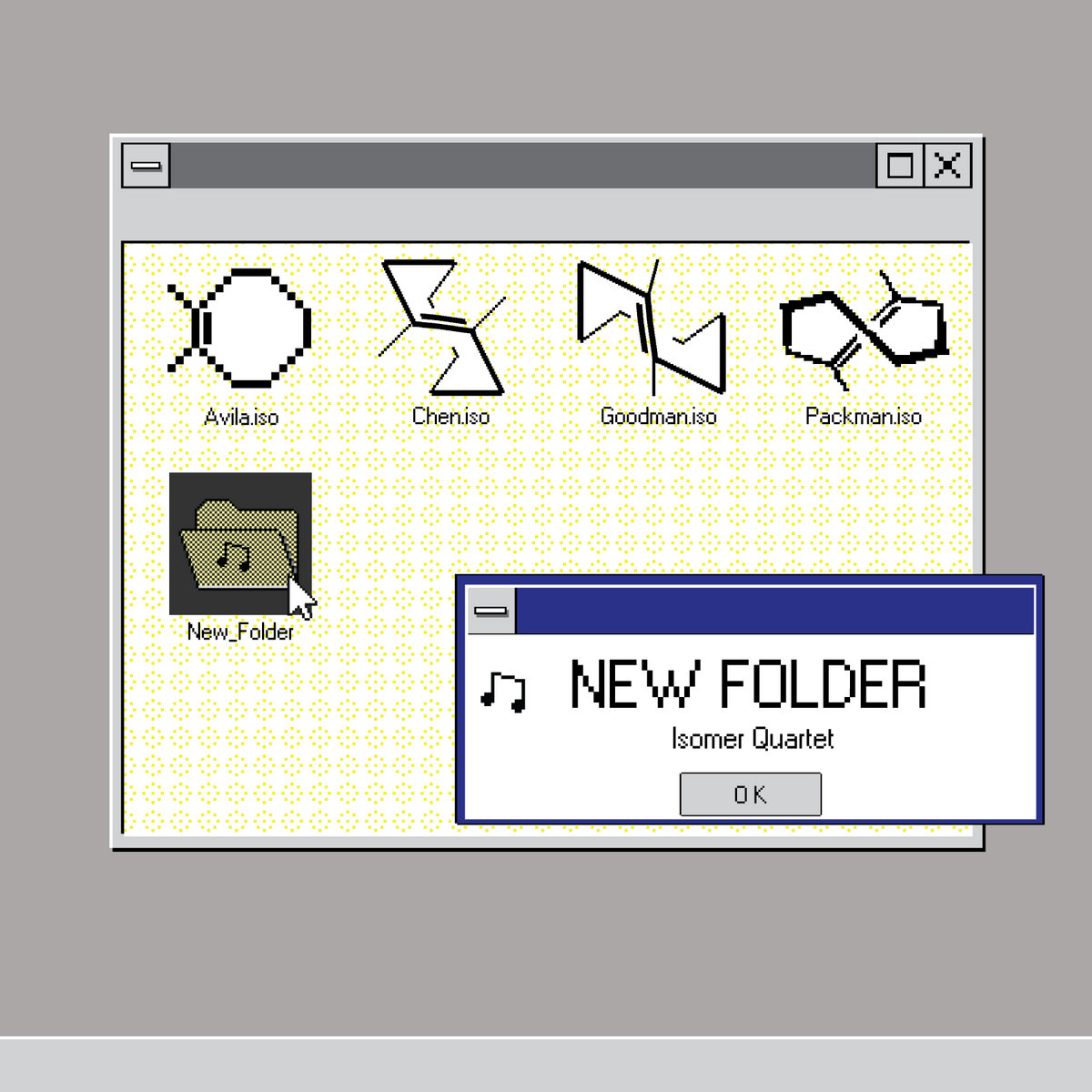Click the NEW FOLDER heading text
Image resolution: width=1092 pixels, height=1092 pixels.
tap(748, 684)
